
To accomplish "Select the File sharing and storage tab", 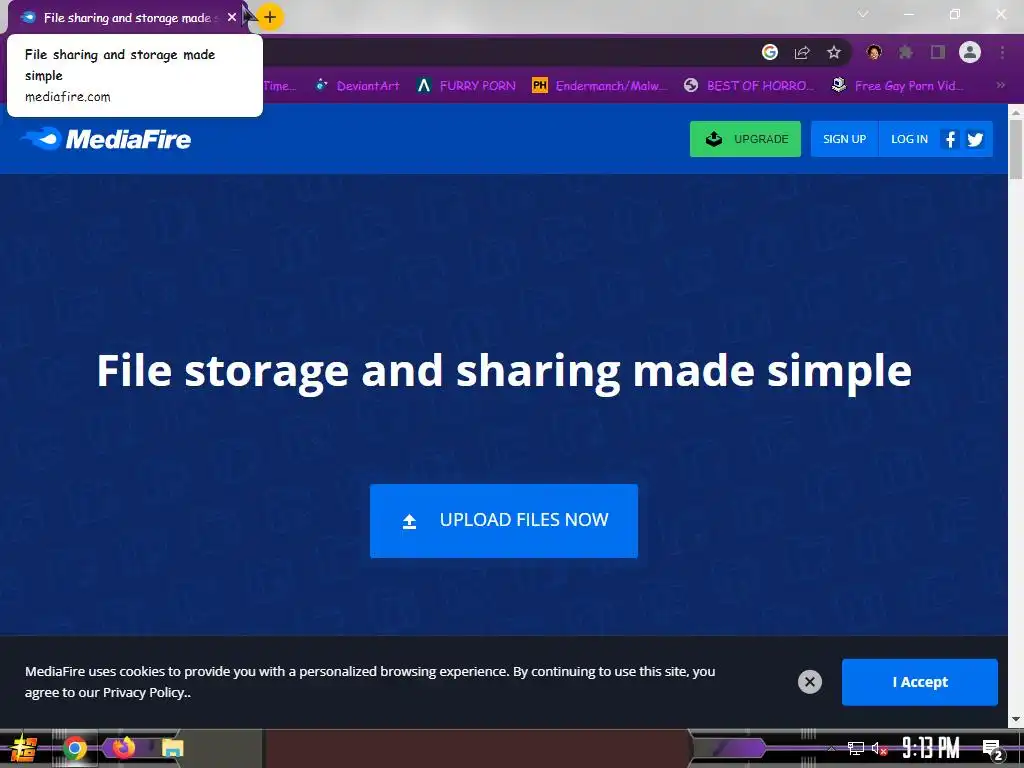I will pos(127,18).
